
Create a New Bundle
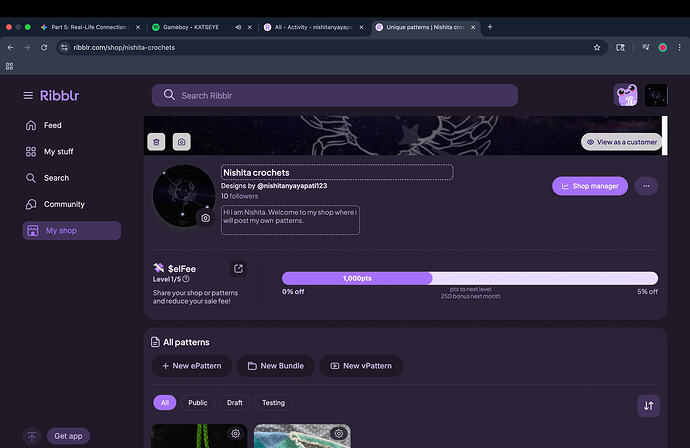276,366
